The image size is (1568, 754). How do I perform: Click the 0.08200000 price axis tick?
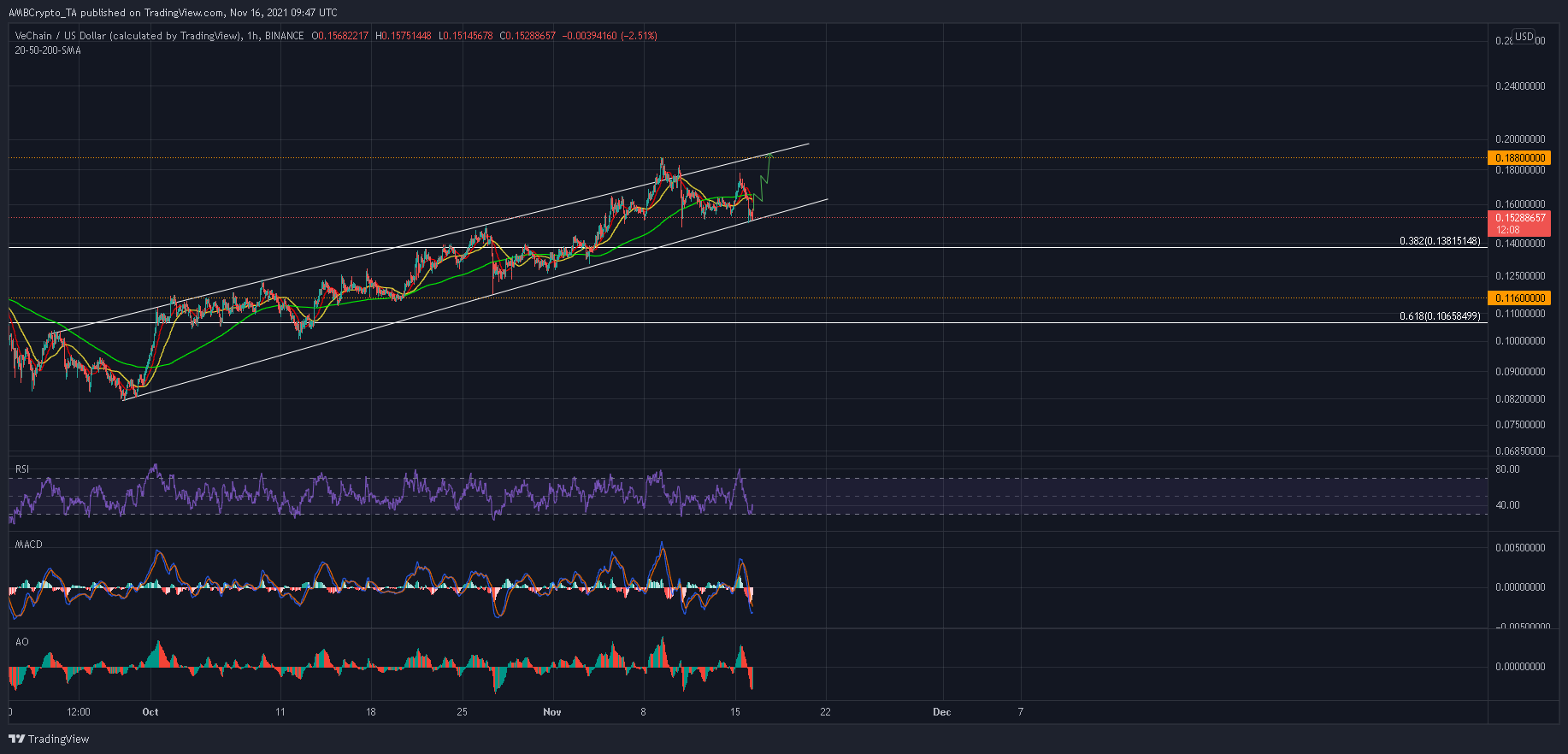(1520, 399)
